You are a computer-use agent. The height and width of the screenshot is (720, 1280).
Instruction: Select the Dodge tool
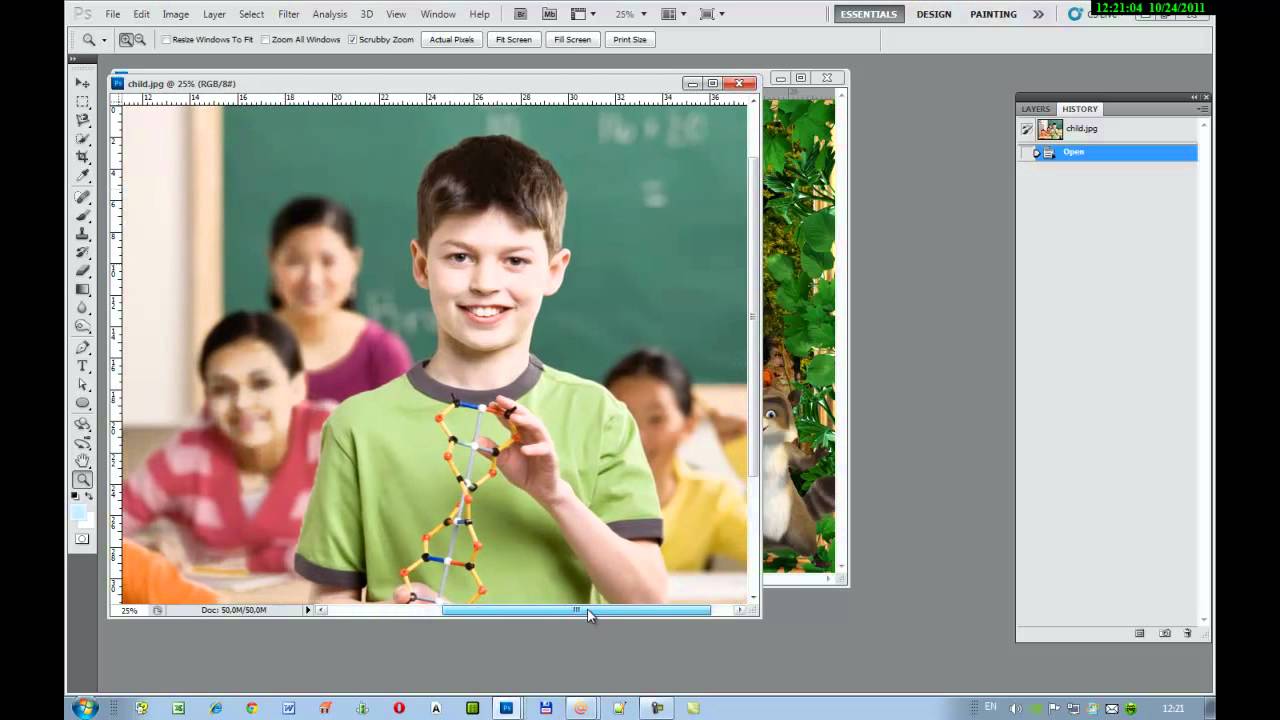(x=83, y=326)
